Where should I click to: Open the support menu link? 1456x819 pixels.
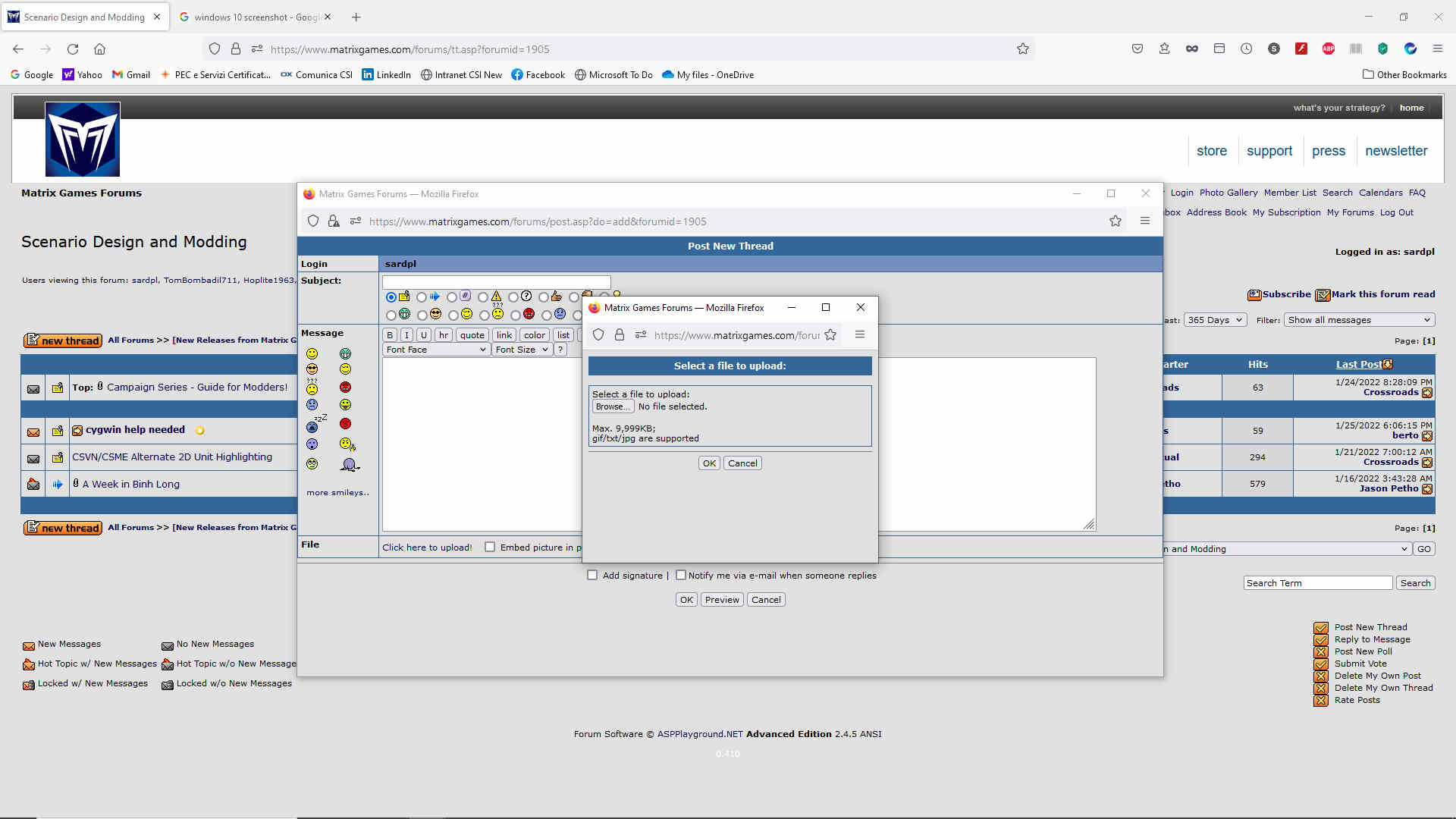click(x=1269, y=151)
